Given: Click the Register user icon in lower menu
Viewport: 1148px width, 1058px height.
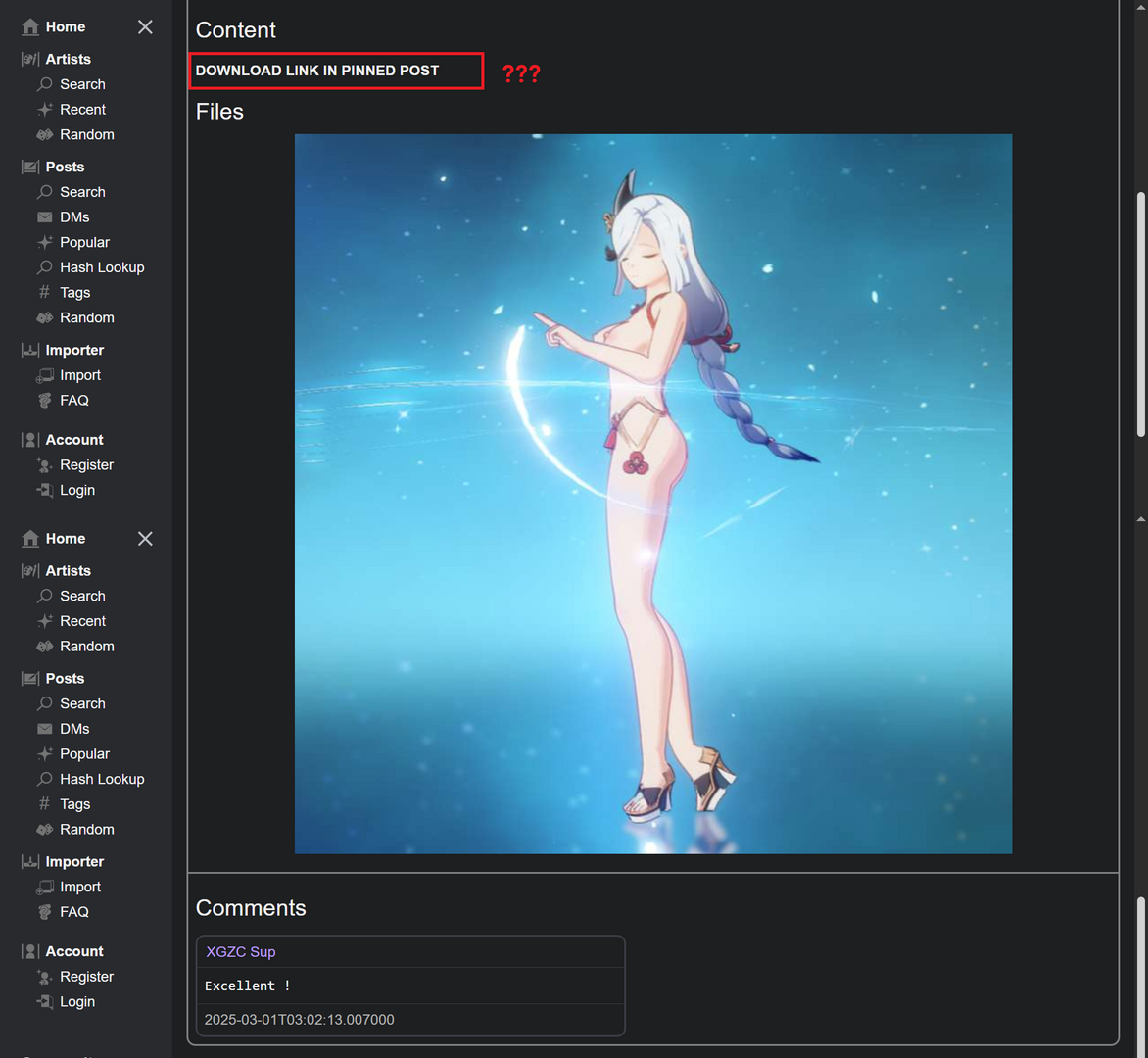Looking at the screenshot, I should [x=45, y=977].
